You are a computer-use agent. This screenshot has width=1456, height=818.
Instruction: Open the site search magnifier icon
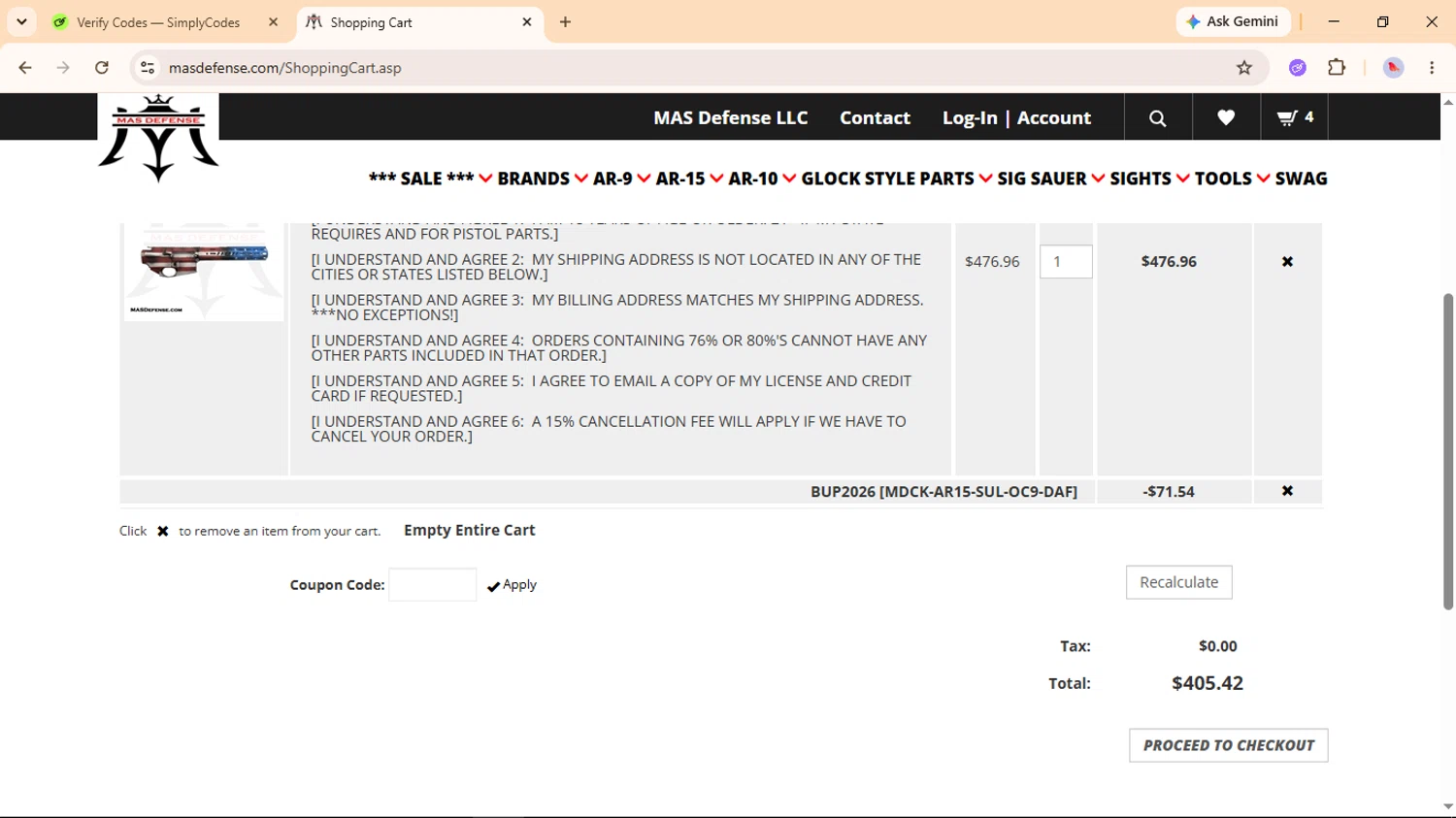click(1158, 117)
